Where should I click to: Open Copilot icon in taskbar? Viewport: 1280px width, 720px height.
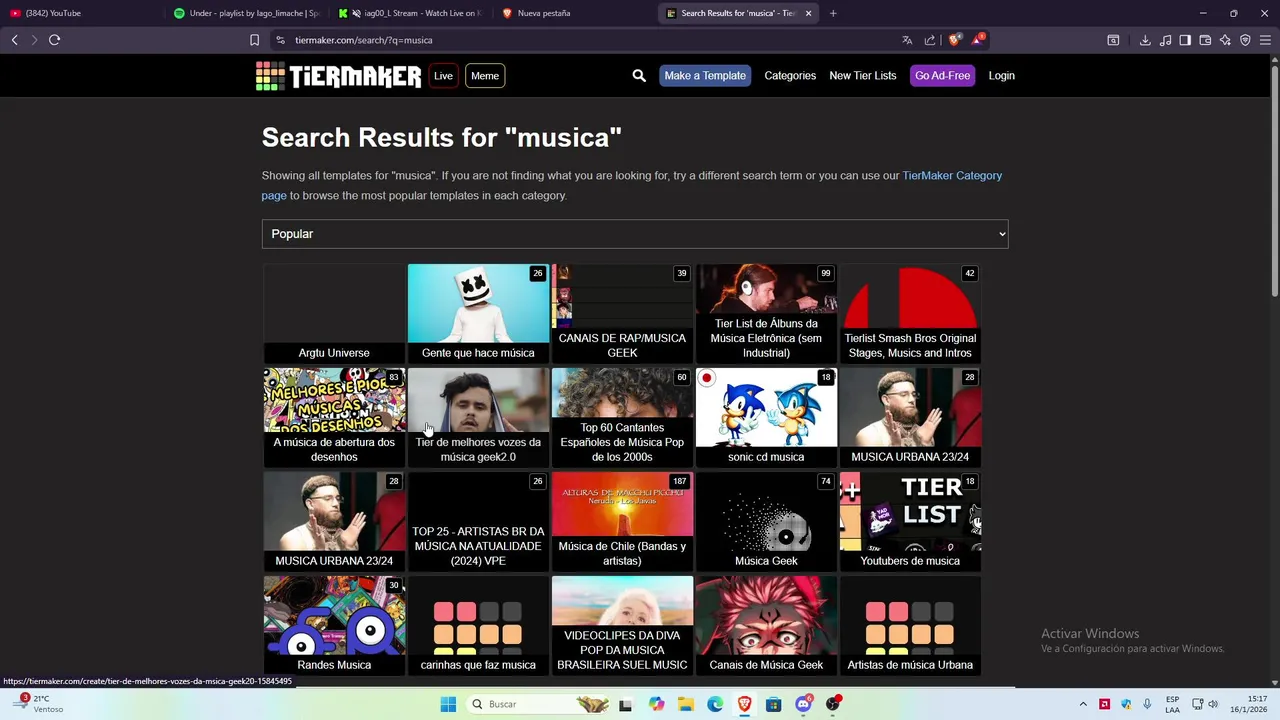pos(656,704)
